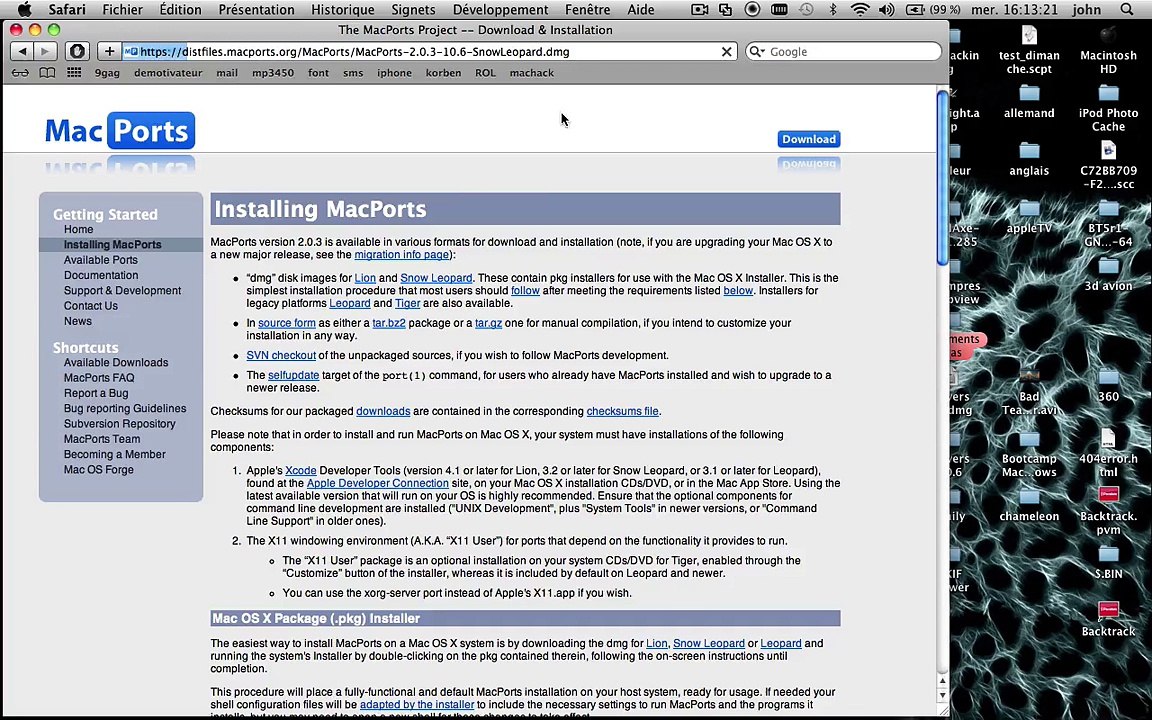The image size is (1152, 720).
Task: Select Bootcamp Windows folder on desktop
Action: pyautogui.click(x=1029, y=453)
